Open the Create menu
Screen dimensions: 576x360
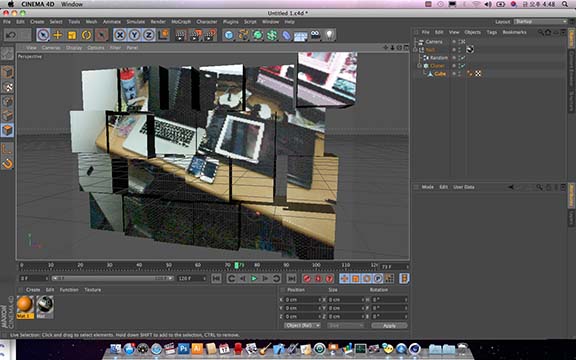click(x=37, y=22)
